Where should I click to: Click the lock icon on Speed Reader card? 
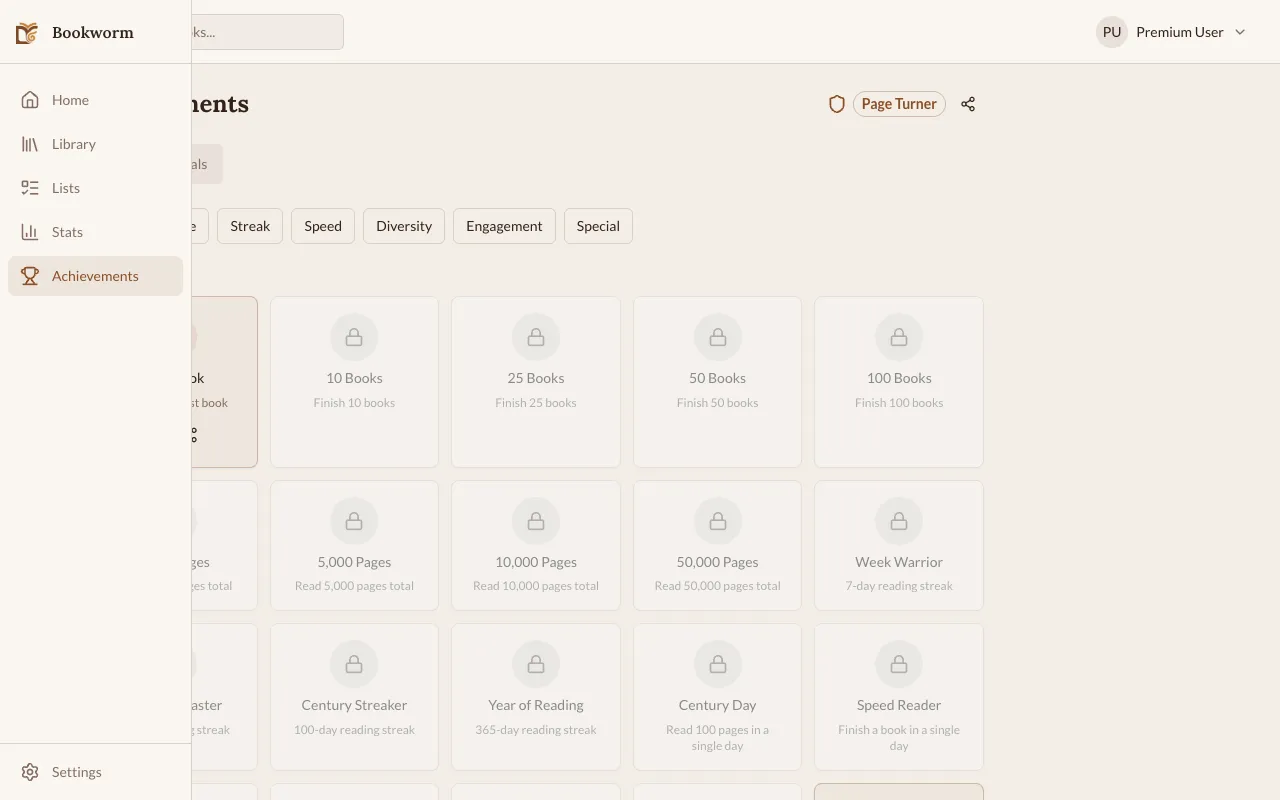(x=899, y=665)
